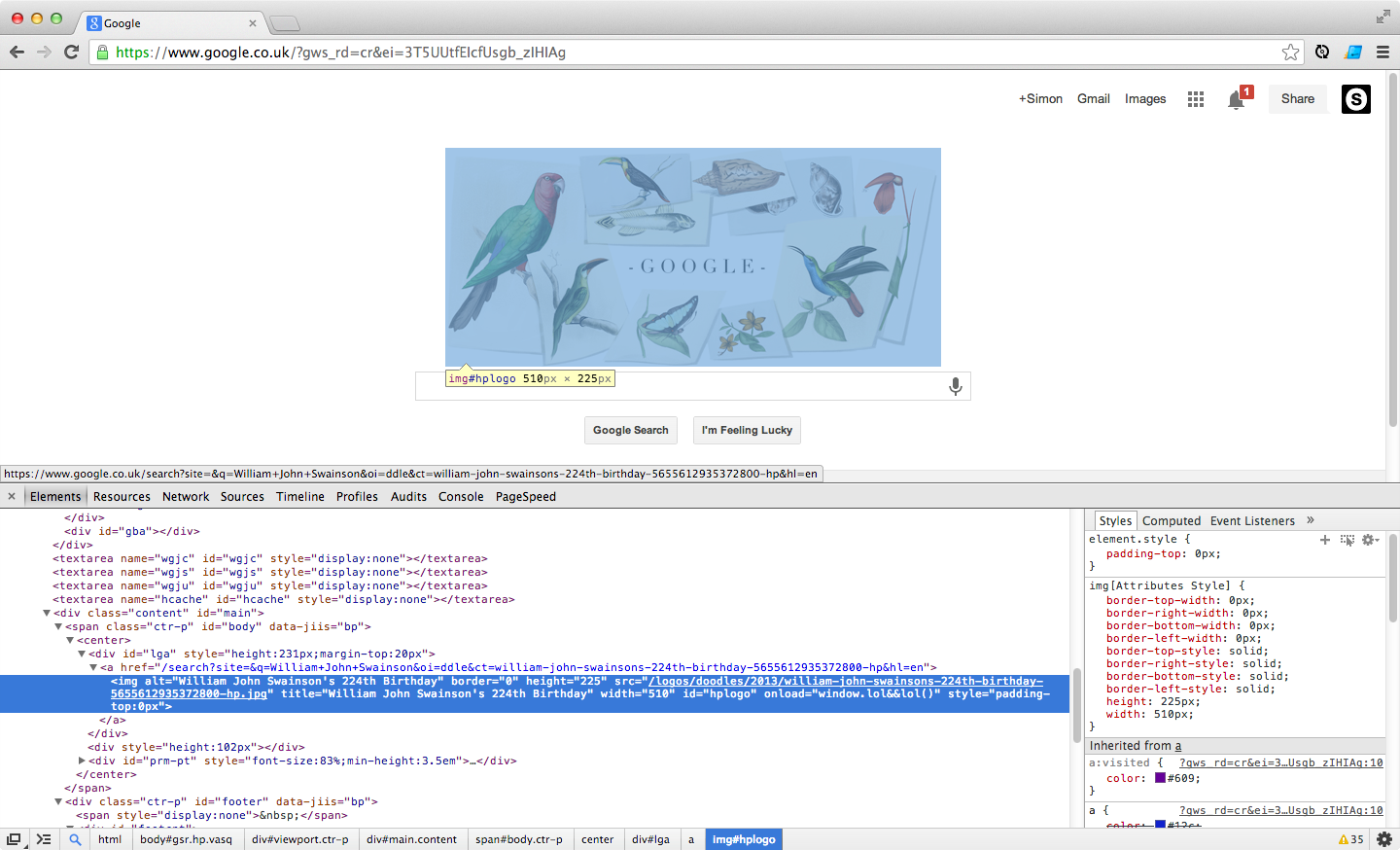Switch to the Elements panel
Screen dimensions: 1400x850
pos(55,496)
